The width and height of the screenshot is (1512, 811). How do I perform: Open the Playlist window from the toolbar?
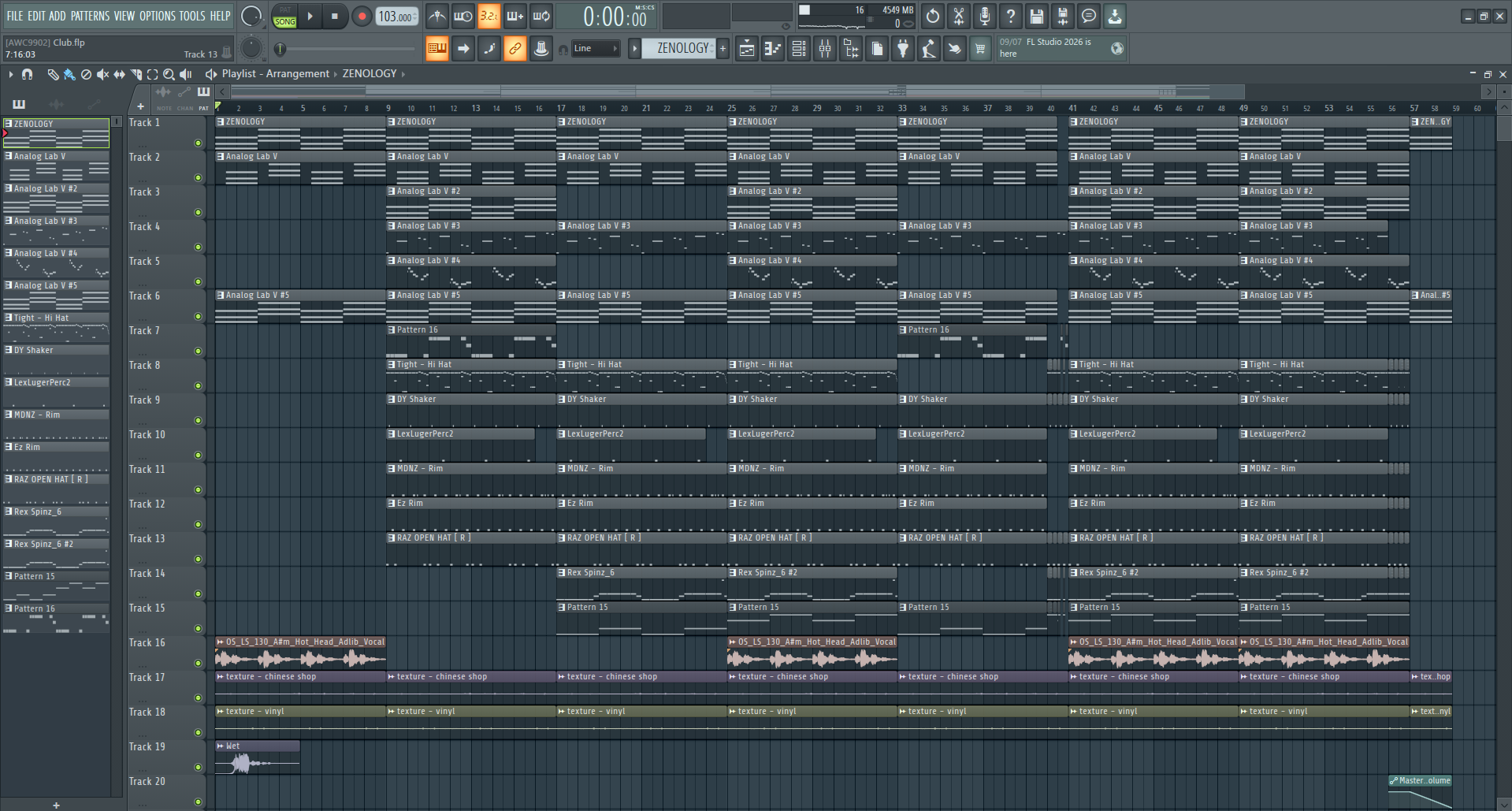(x=746, y=49)
